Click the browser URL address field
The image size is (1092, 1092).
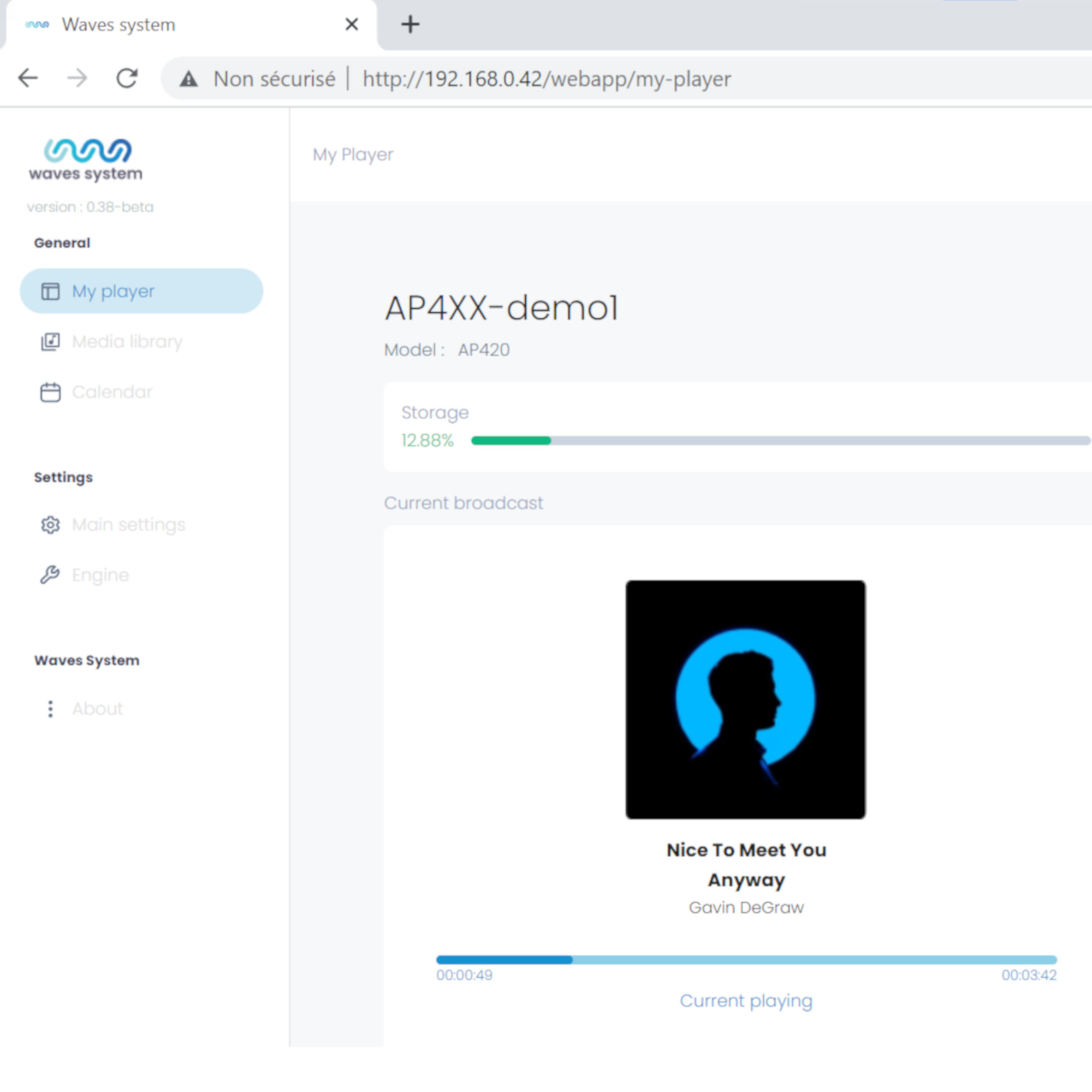coord(546,79)
